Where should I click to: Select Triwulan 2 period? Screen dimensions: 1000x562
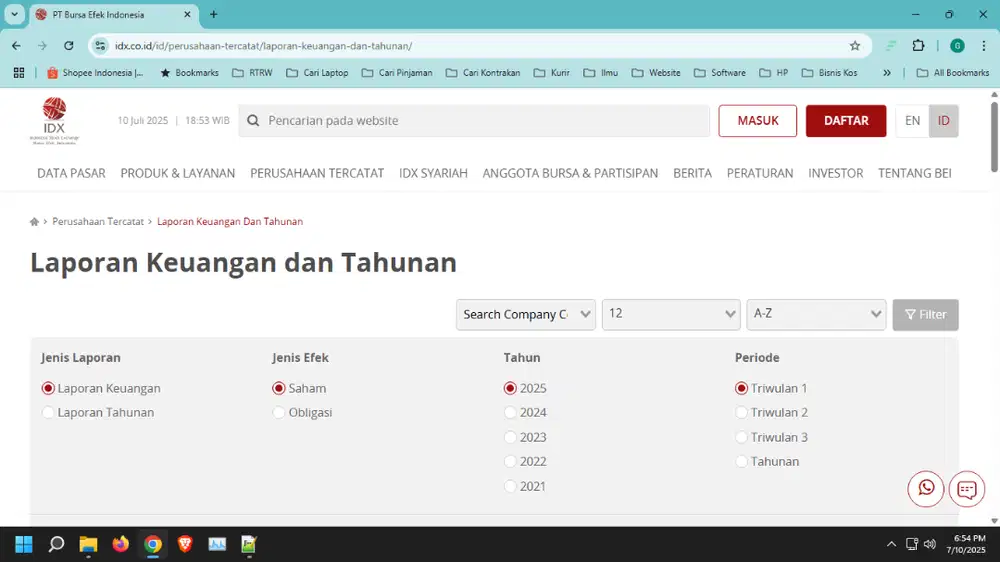(741, 413)
